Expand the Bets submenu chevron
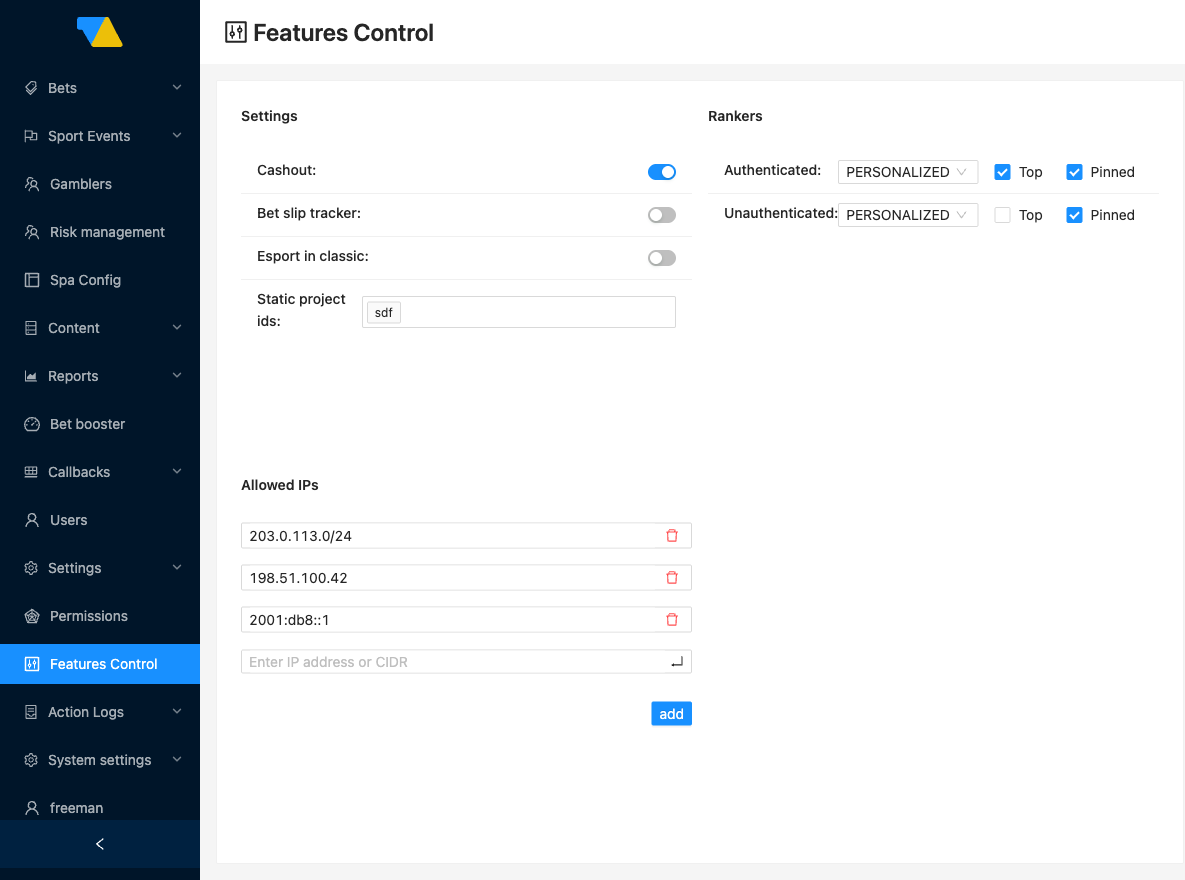The height and width of the screenshot is (880, 1185). [177, 87]
